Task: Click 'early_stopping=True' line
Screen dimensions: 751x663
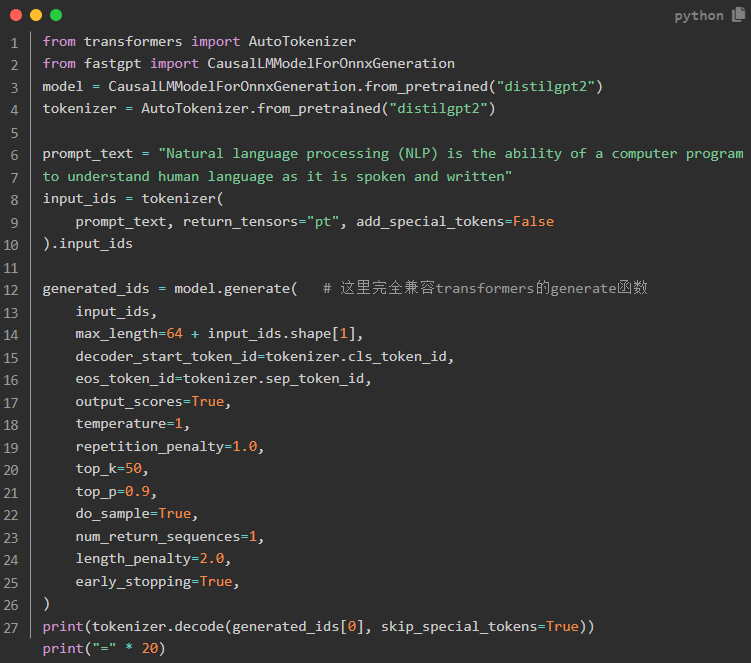Action: pos(158,582)
